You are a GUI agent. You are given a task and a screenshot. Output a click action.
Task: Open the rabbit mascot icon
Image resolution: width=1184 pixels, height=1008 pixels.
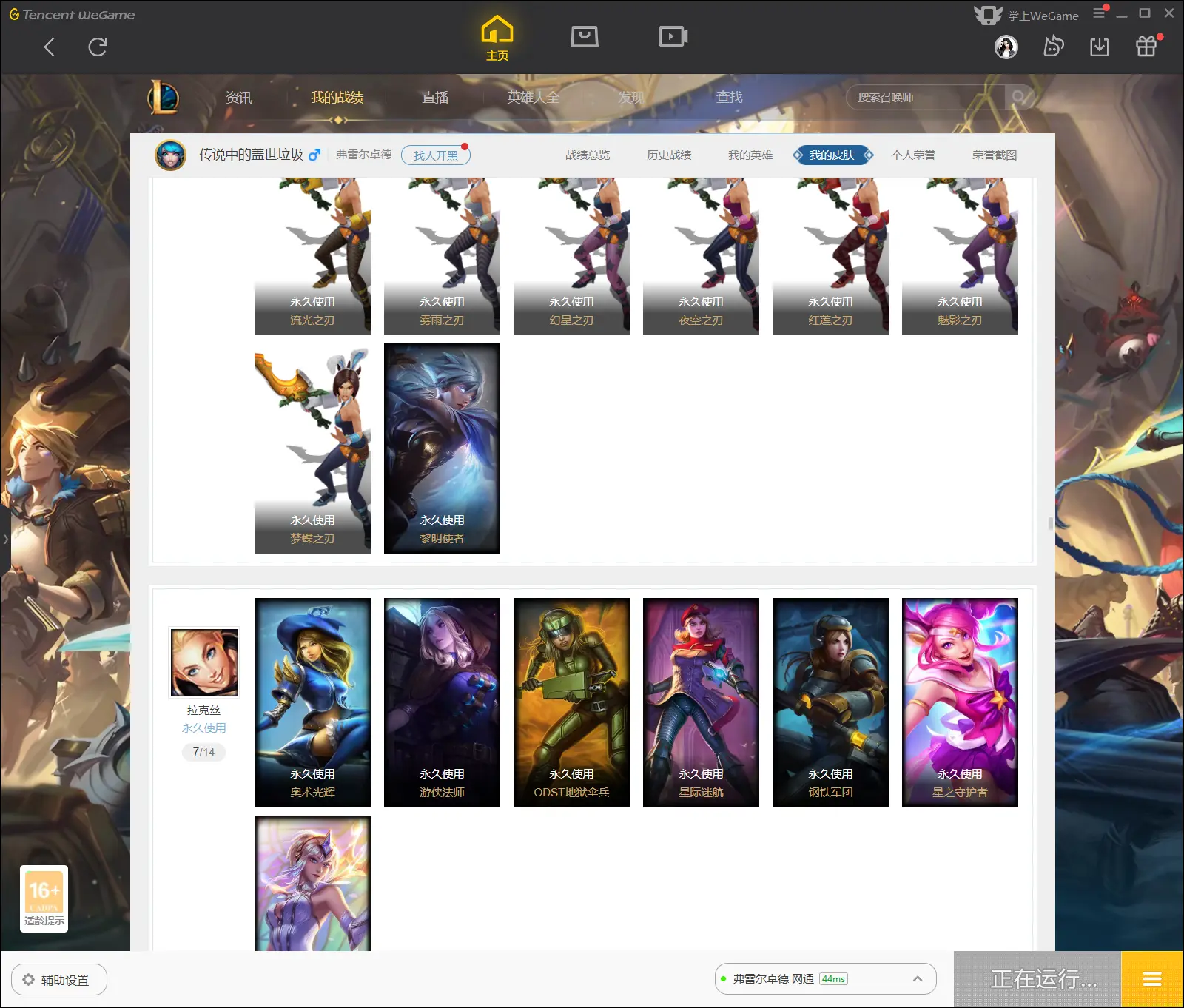(x=1053, y=47)
